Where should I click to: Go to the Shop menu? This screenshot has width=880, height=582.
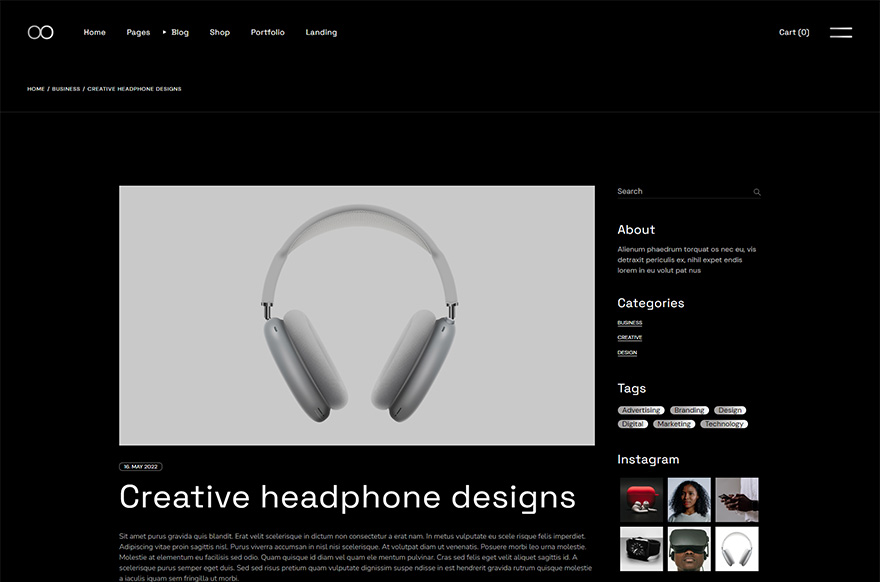(220, 32)
